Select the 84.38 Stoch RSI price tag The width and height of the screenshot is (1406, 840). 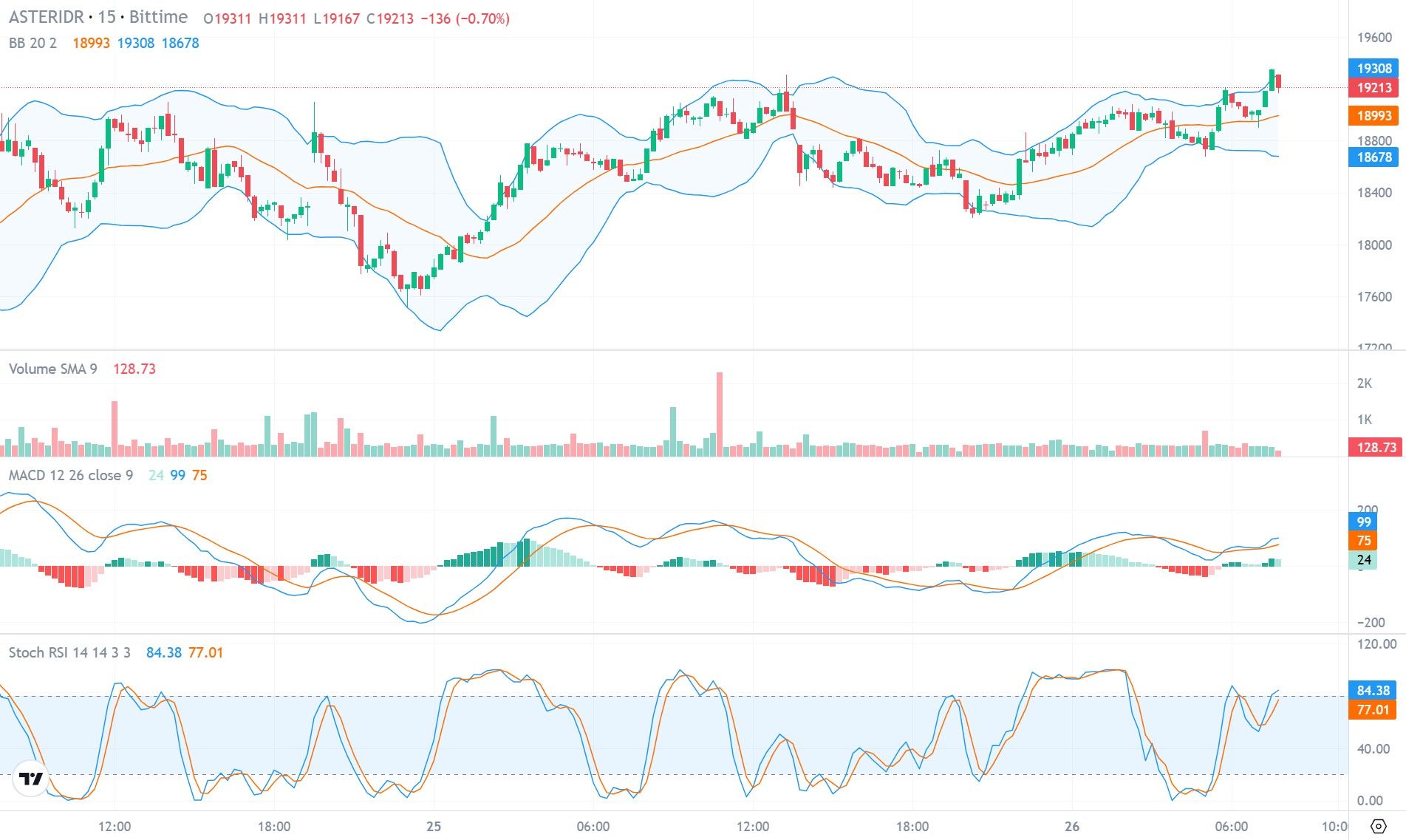click(x=1372, y=689)
